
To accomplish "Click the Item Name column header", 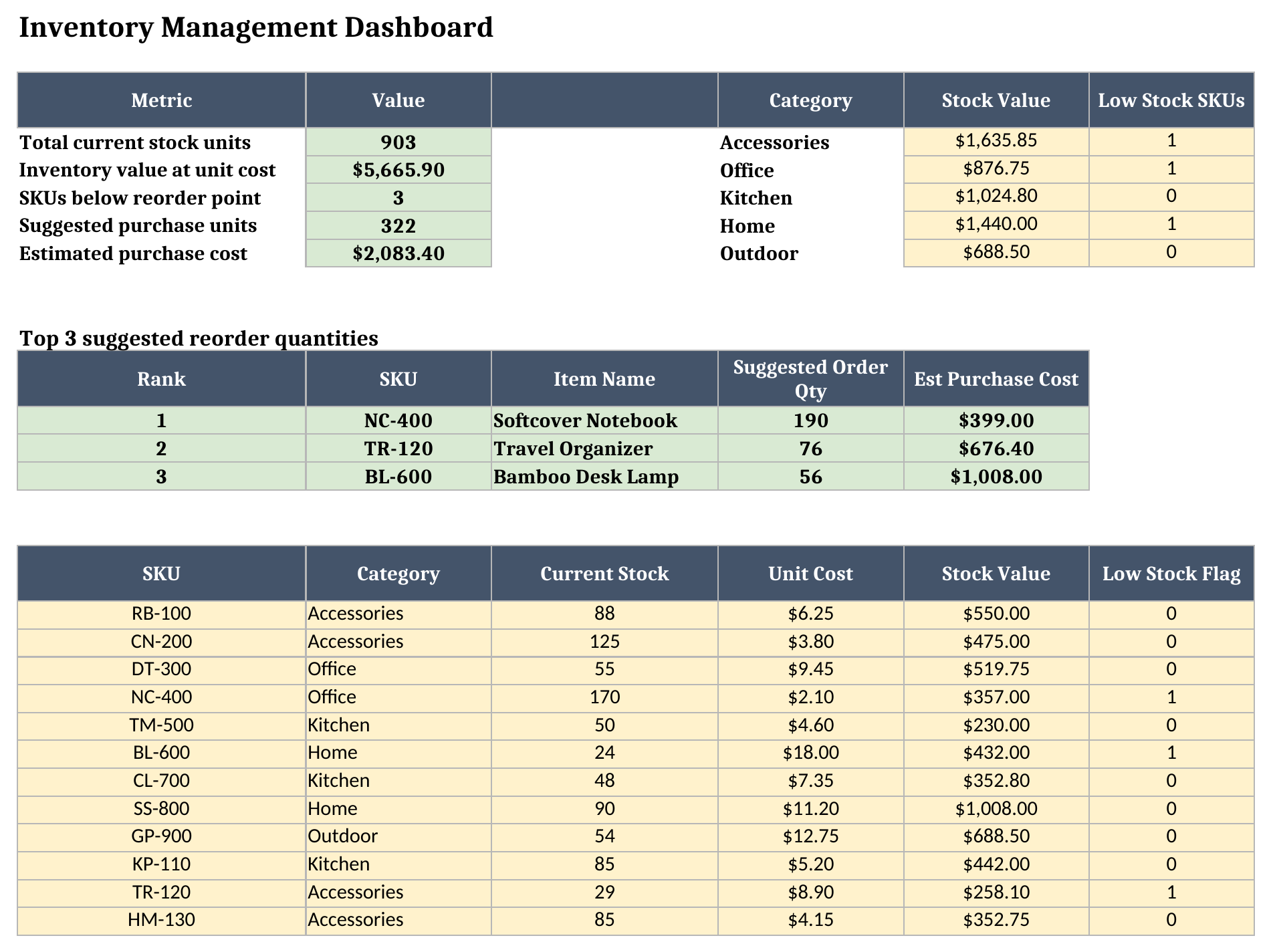I will click(604, 379).
